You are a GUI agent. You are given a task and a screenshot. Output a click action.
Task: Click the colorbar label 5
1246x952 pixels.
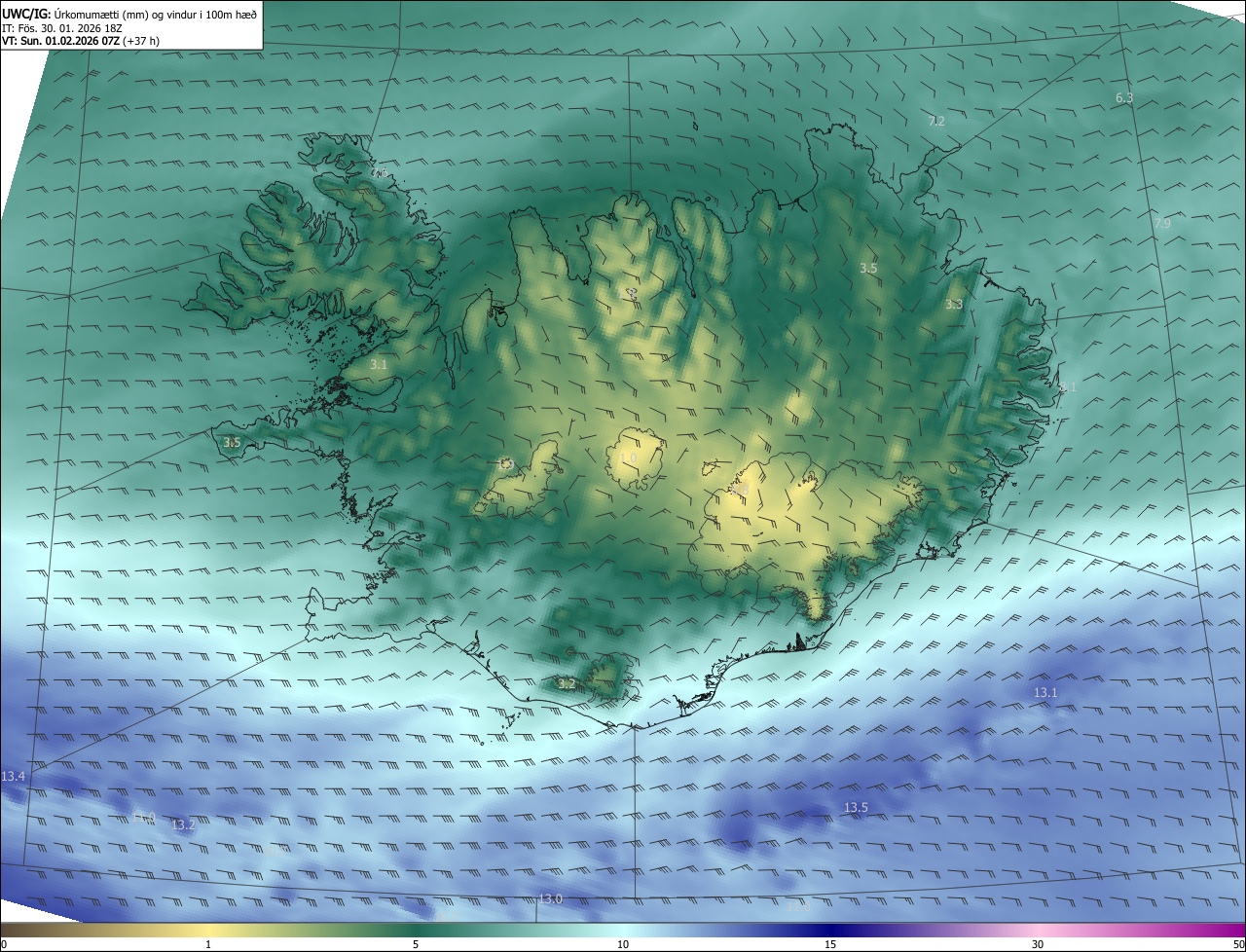click(x=416, y=944)
